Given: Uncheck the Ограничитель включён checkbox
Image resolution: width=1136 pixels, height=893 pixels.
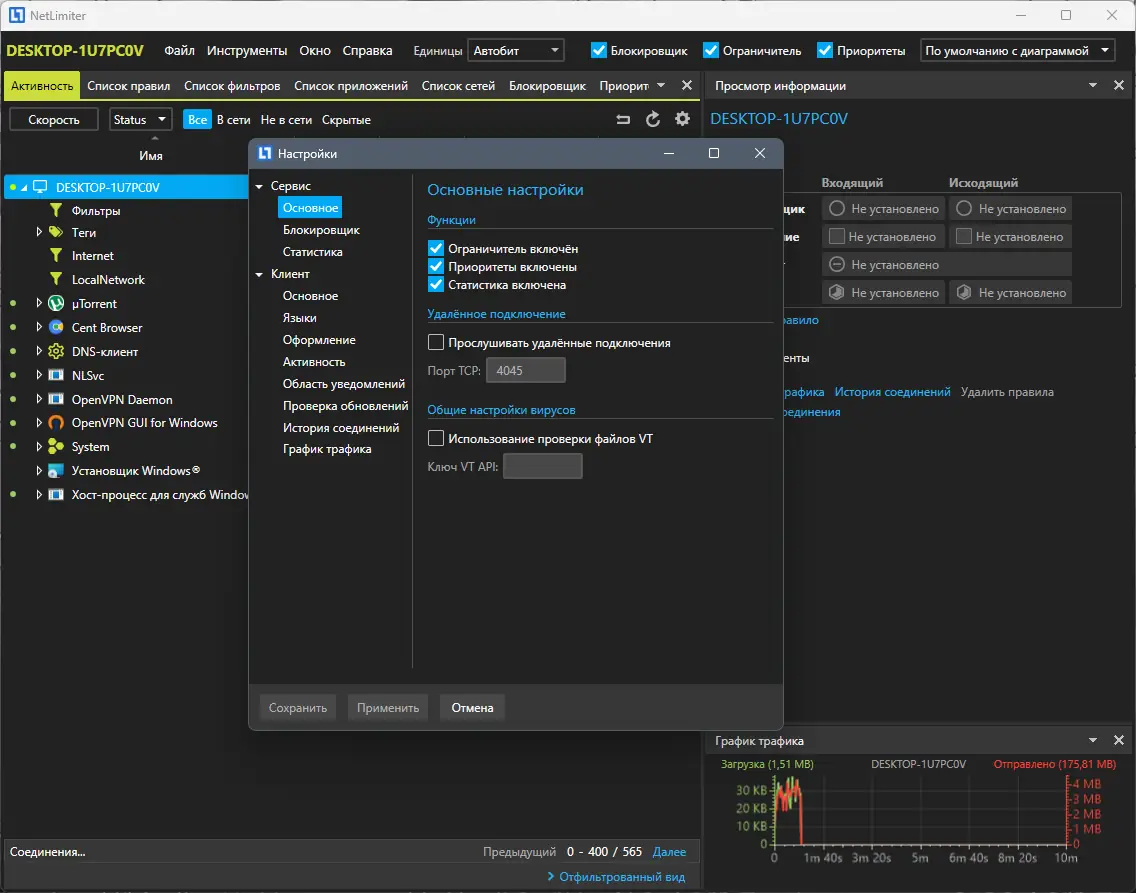Looking at the screenshot, I should pyautogui.click(x=436, y=249).
